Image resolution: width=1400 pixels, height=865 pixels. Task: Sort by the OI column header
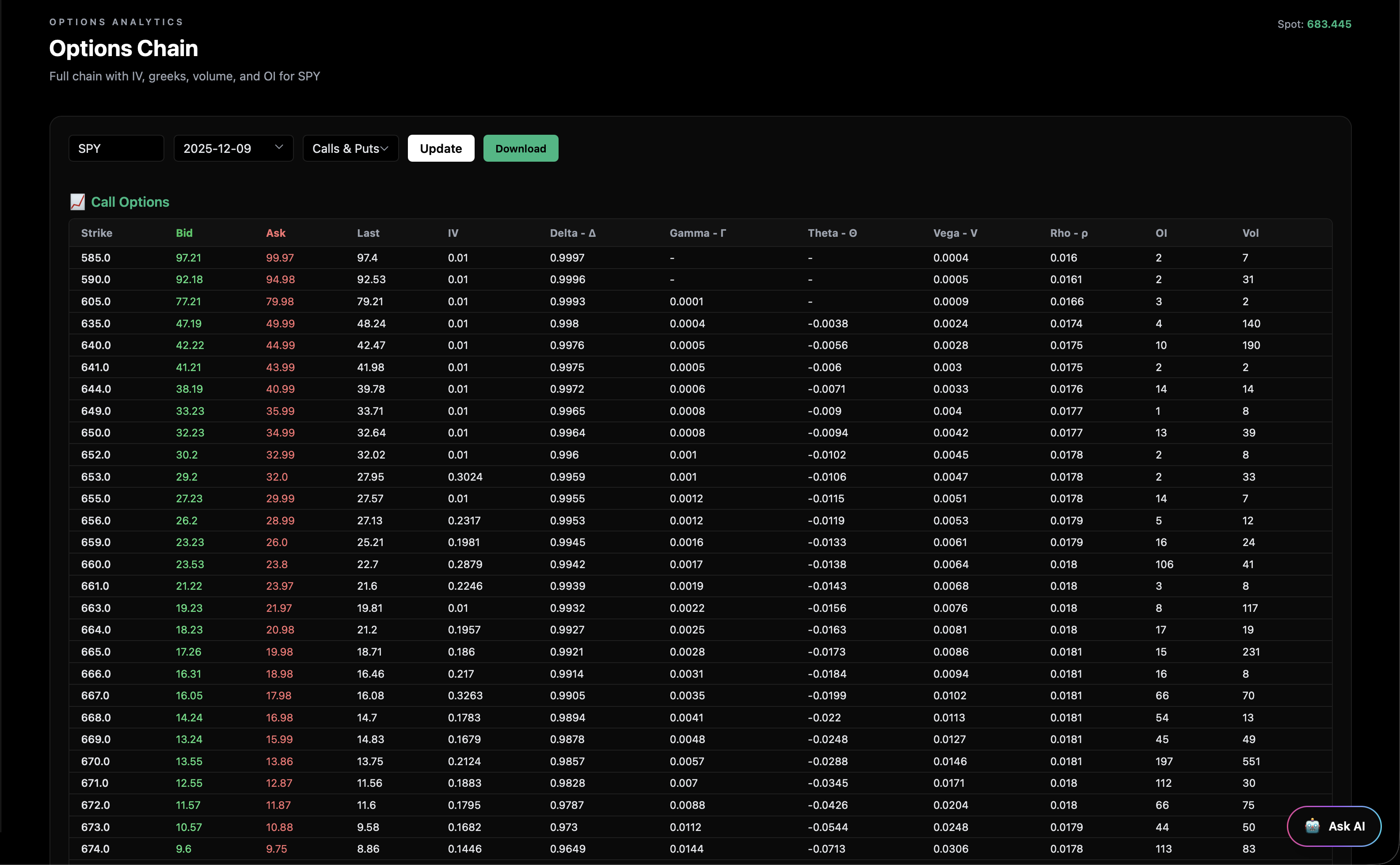click(x=1161, y=233)
